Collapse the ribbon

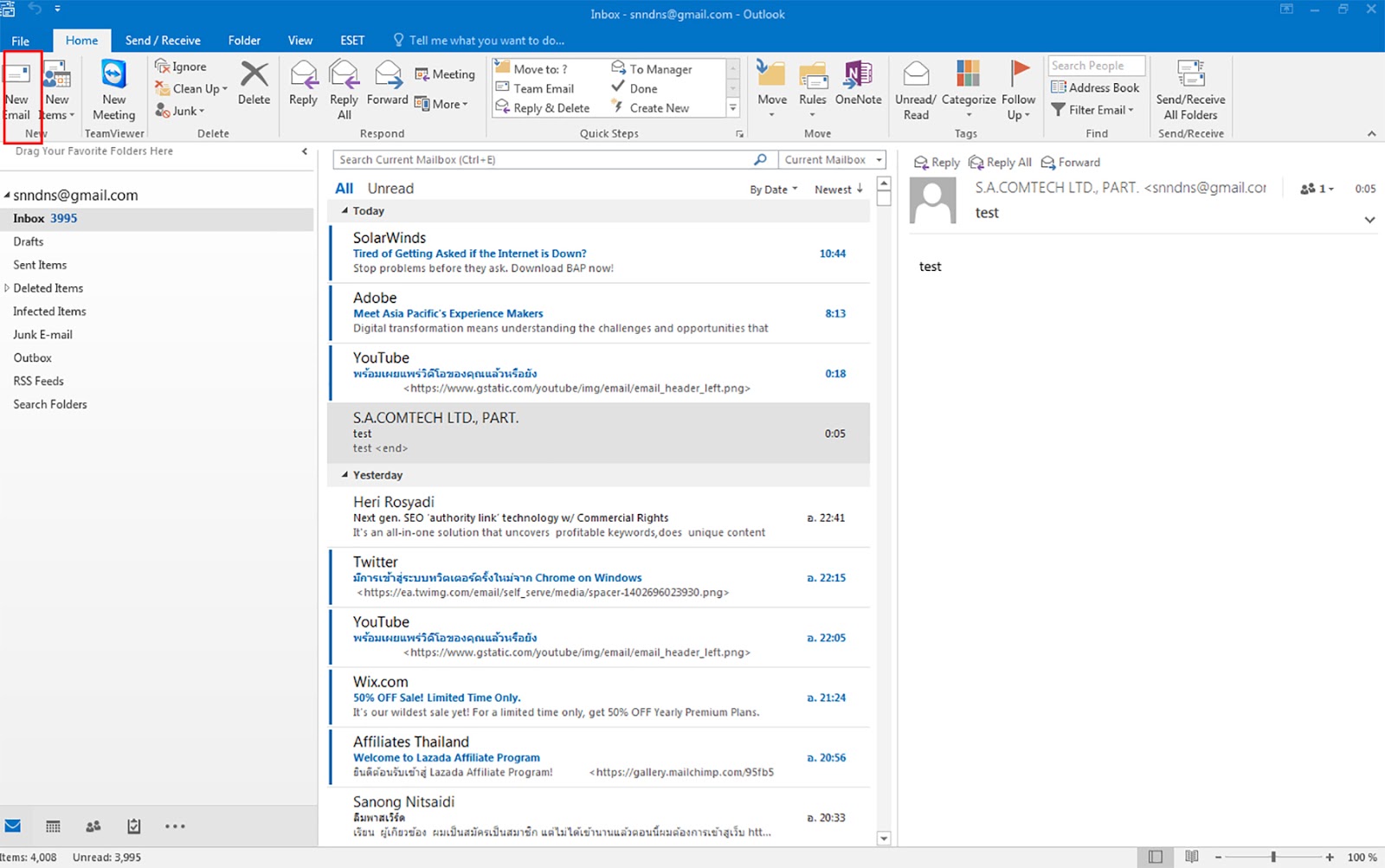(1371, 133)
